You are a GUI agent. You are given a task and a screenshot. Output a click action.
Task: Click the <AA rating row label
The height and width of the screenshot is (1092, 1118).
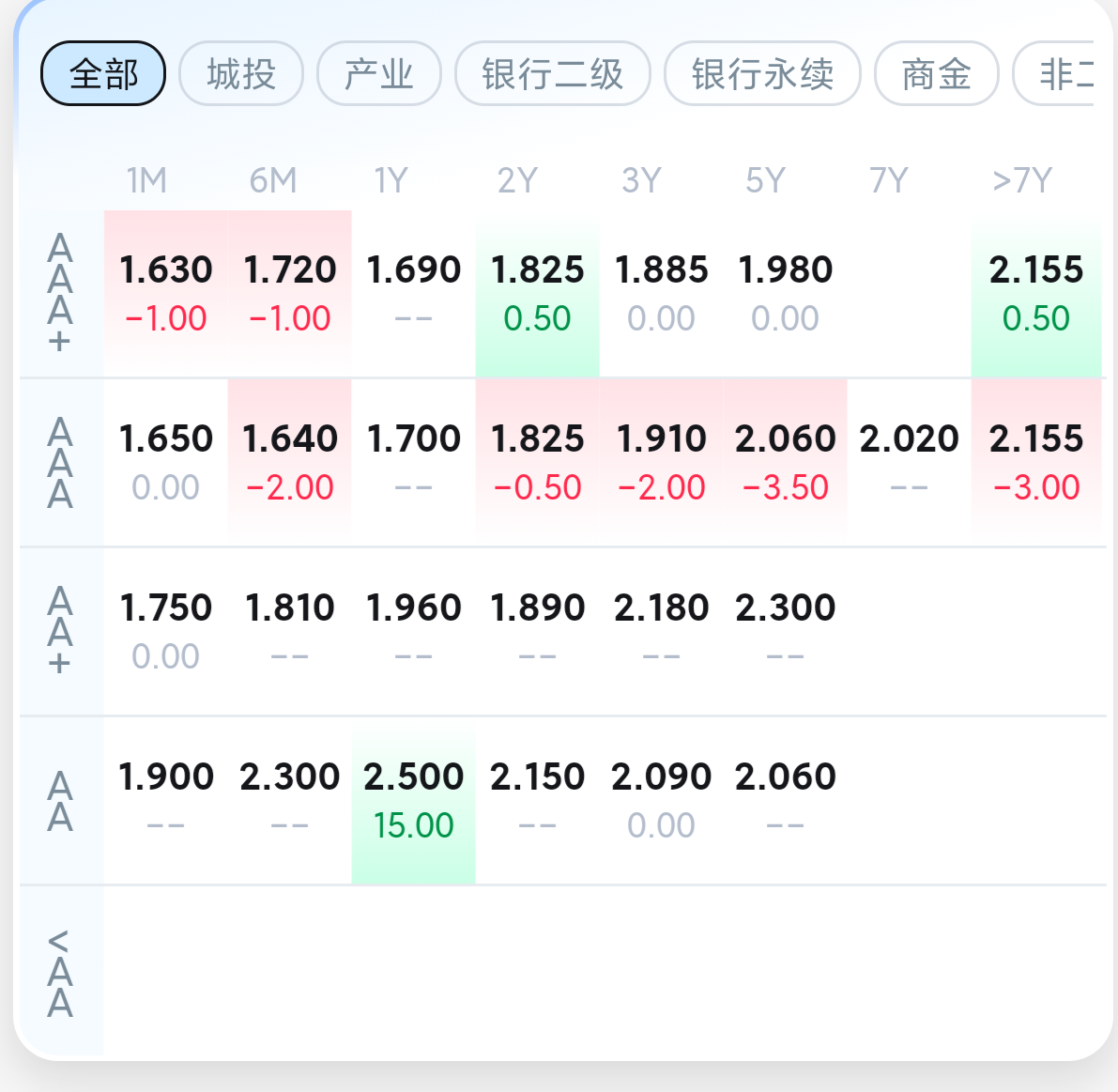pos(60,972)
